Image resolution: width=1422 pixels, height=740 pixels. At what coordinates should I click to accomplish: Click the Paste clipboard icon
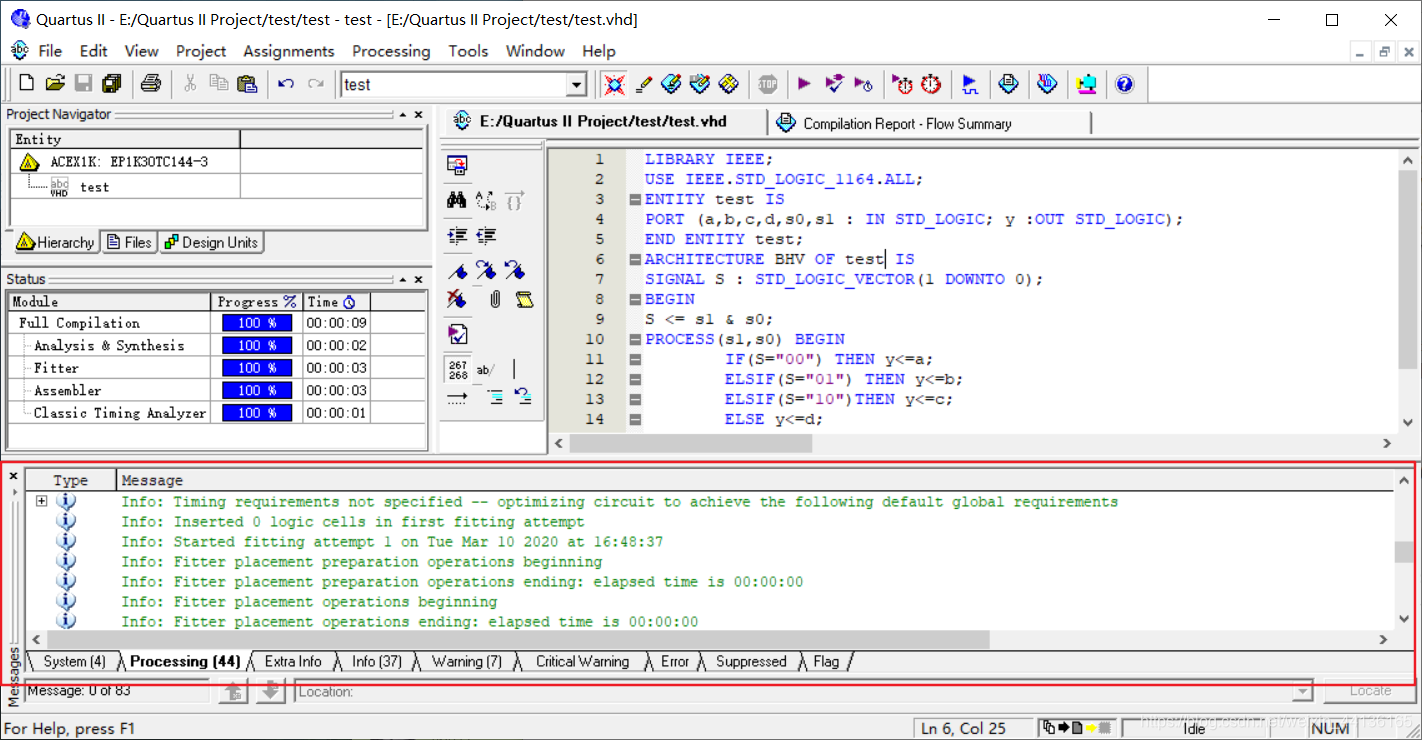coord(247,84)
